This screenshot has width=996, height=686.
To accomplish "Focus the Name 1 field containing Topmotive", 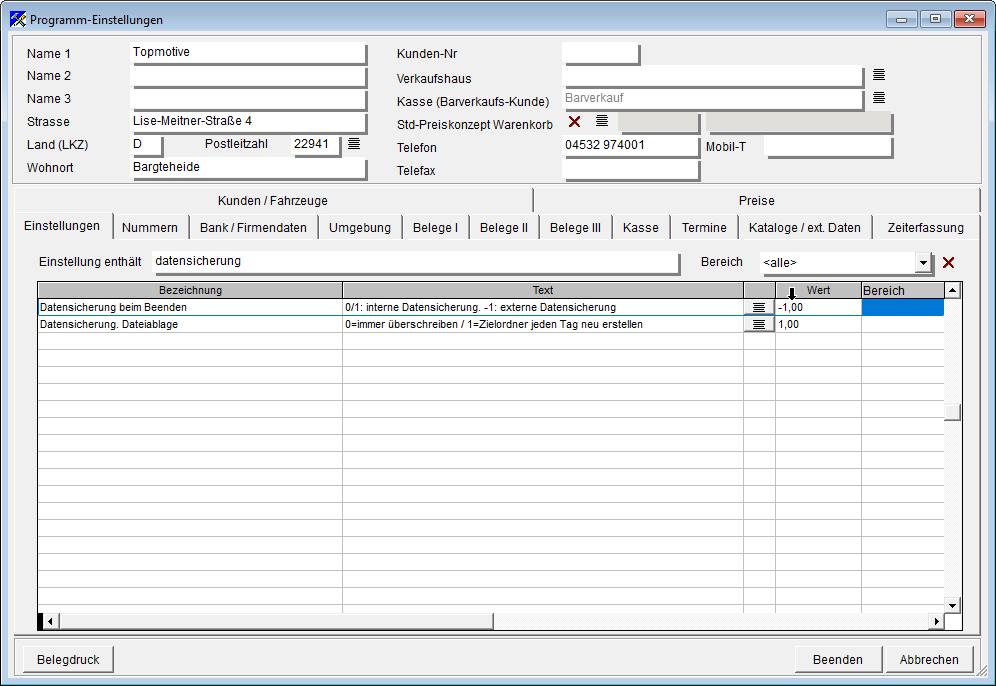I will coord(248,53).
